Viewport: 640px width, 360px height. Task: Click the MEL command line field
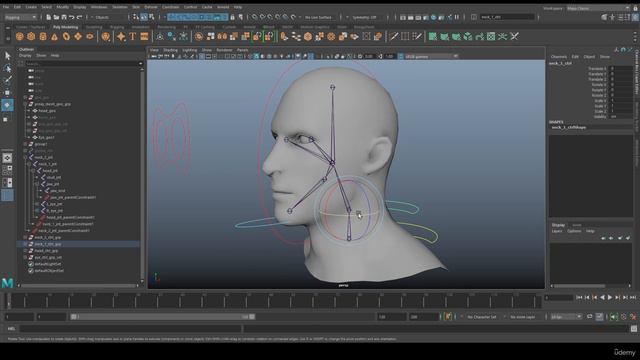pos(130,329)
